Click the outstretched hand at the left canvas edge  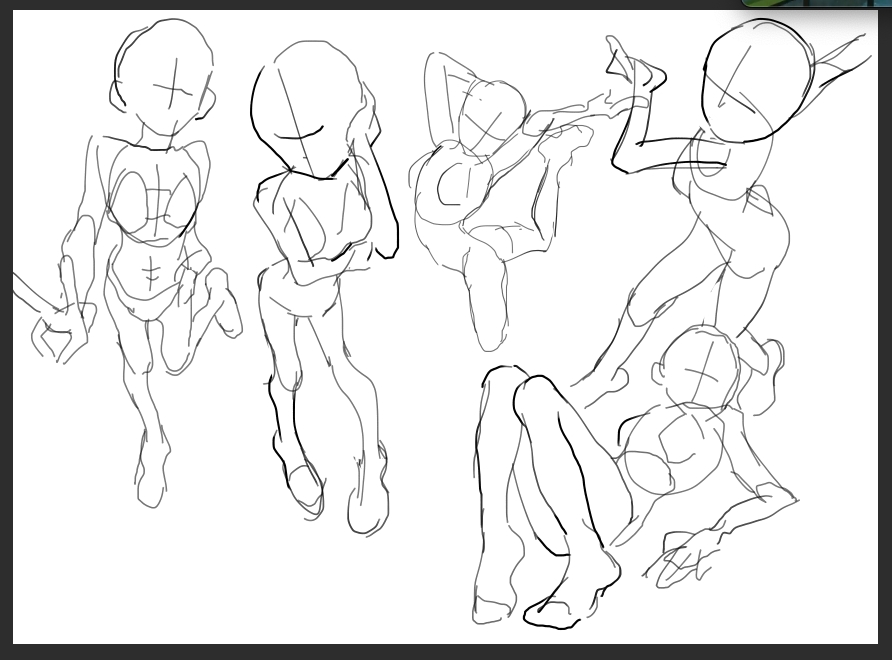55,332
